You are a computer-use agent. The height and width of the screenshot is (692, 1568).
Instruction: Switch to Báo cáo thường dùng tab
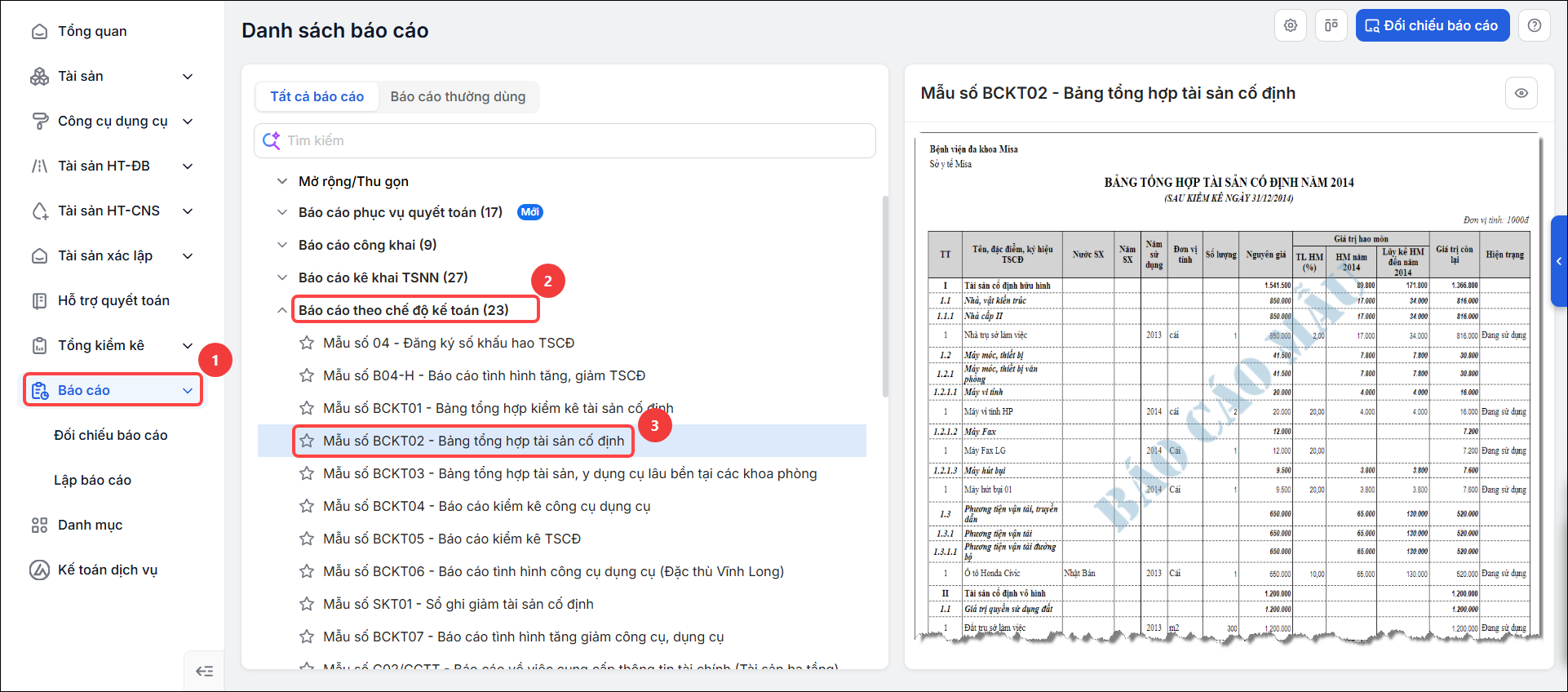pos(458,96)
